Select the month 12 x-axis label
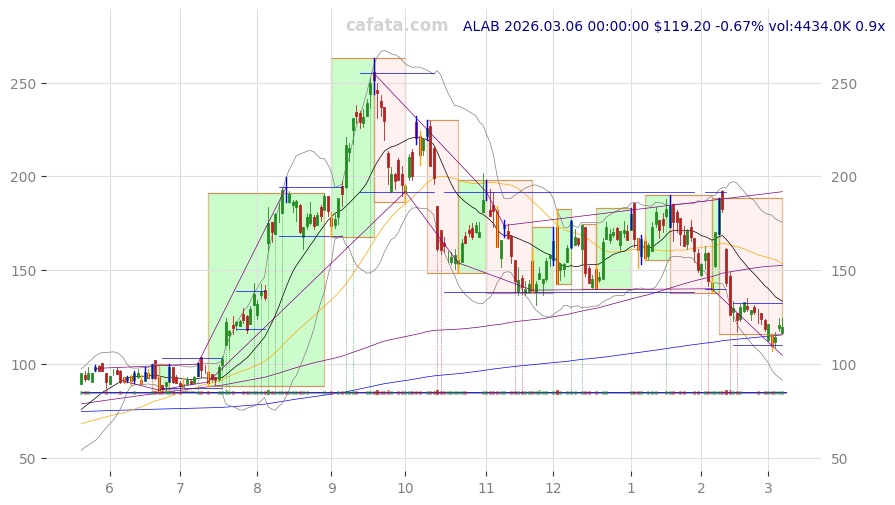This screenshot has width=895, height=505. click(553, 488)
